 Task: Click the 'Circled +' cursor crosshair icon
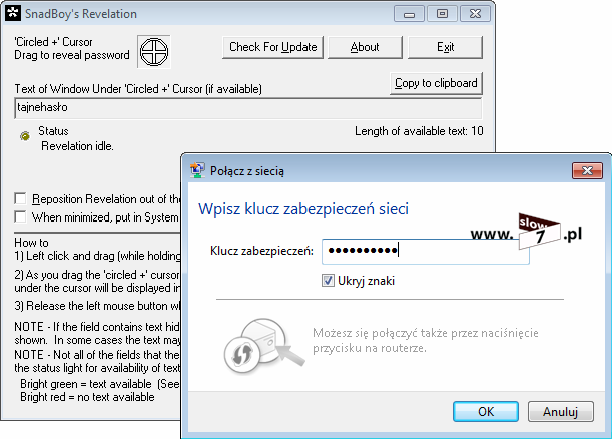(154, 52)
